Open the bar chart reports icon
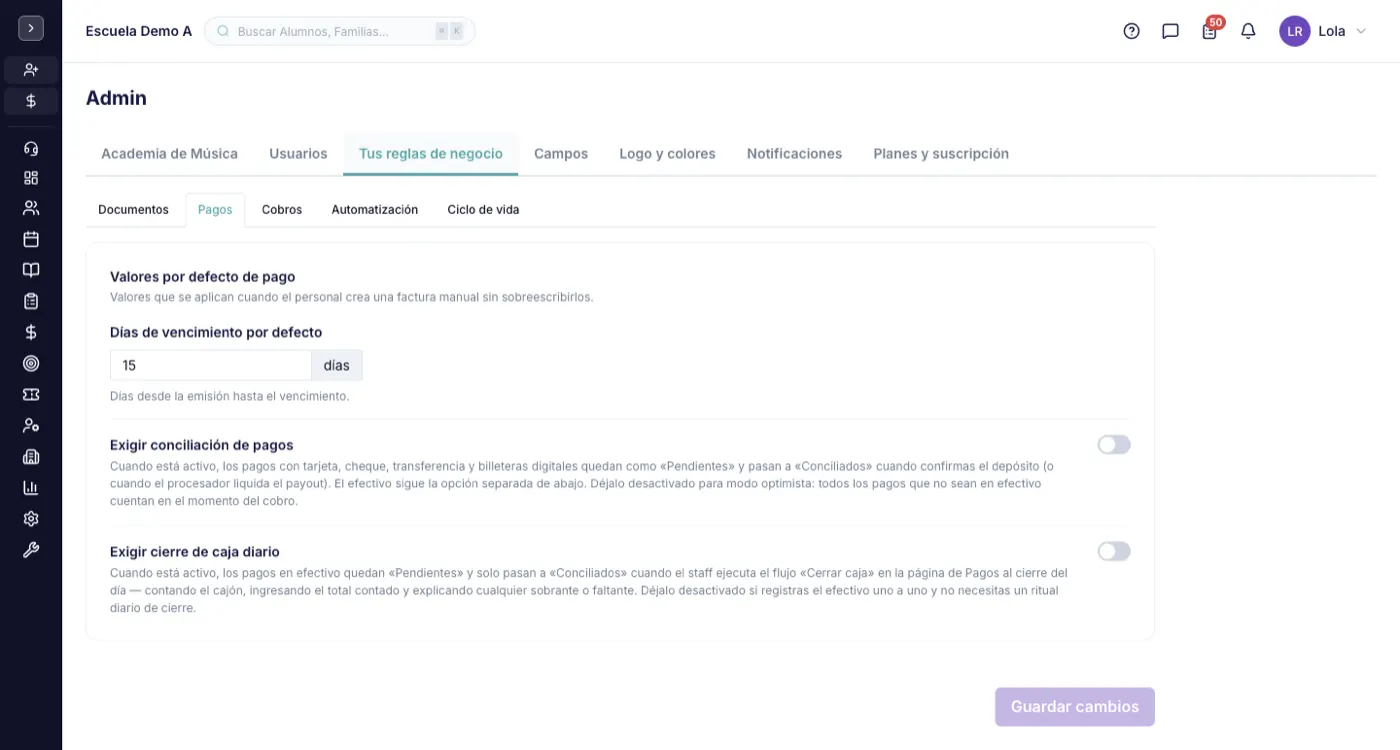The image size is (1400, 750). [x=31, y=488]
